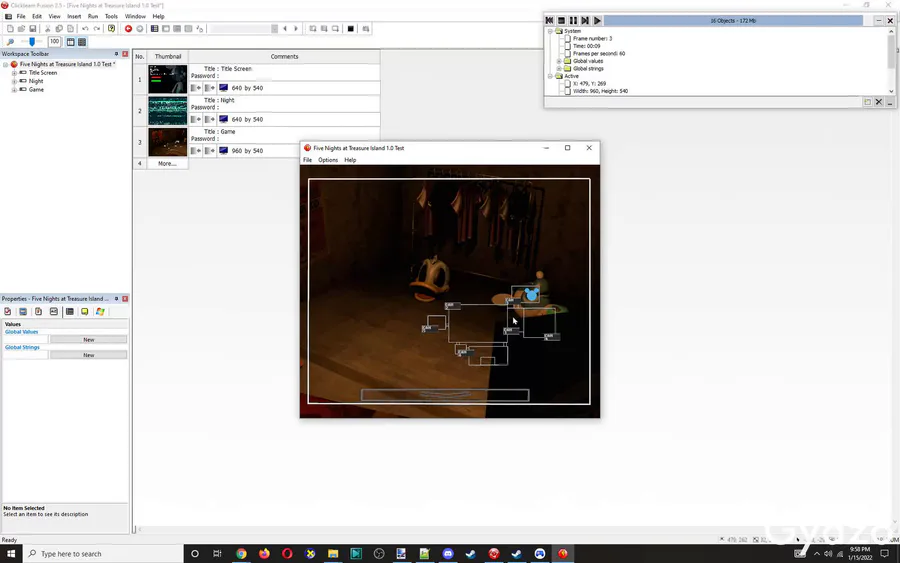Image resolution: width=900 pixels, height=563 pixels.
Task: Expand the Night frame in workspace tree
Action: [x=14, y=81]
